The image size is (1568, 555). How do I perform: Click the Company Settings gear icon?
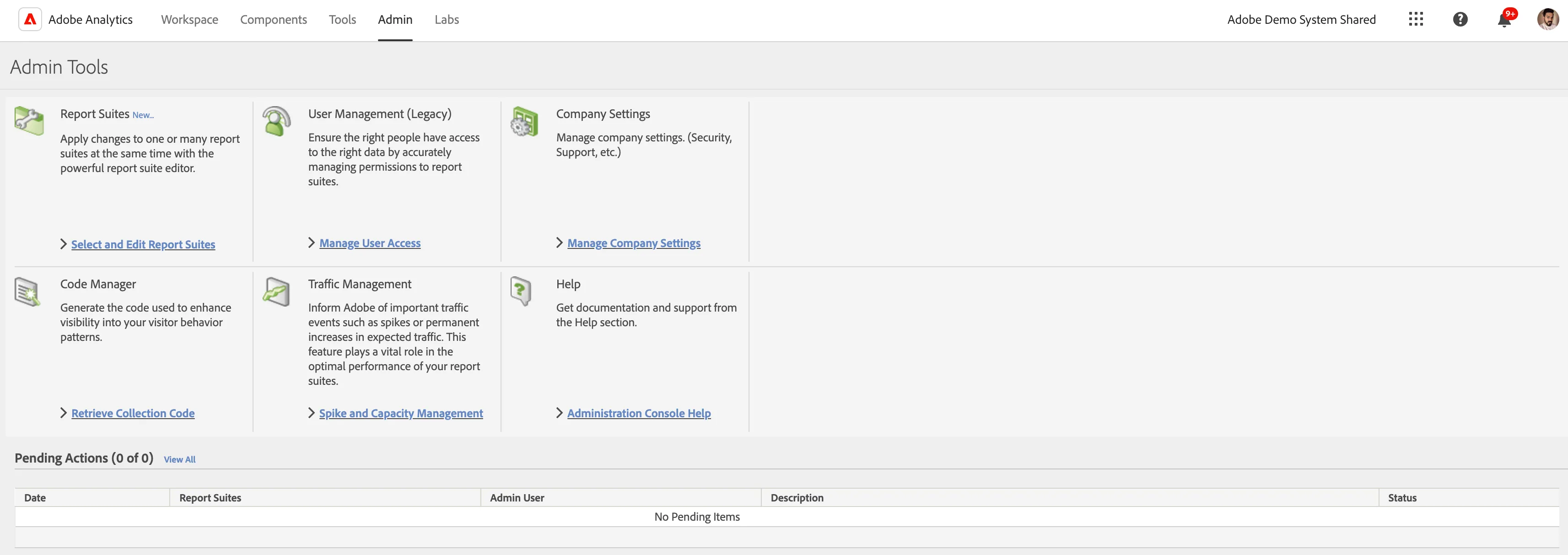point(524,121)
